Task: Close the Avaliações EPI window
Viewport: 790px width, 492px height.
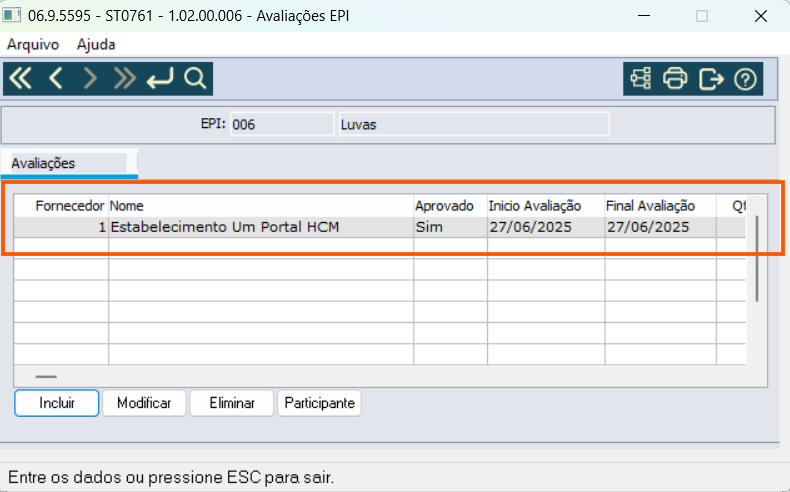Action: [x=761, y=16]
